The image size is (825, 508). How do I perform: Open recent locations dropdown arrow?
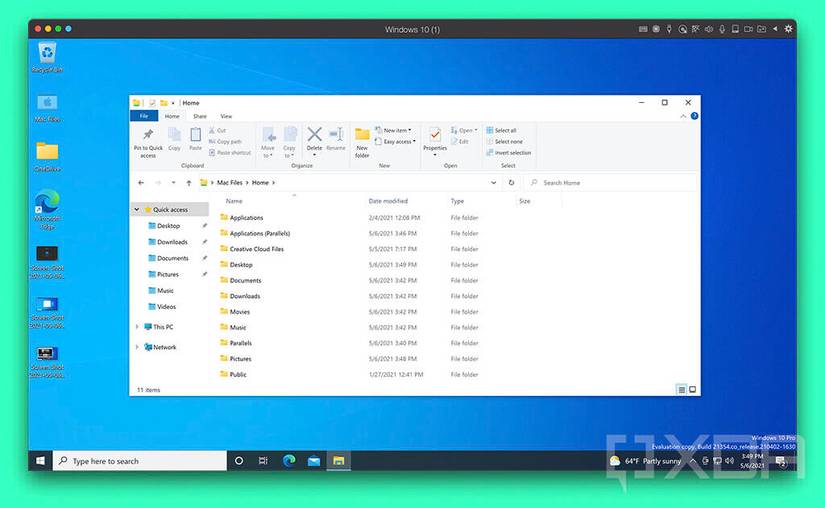coord(173,182)
